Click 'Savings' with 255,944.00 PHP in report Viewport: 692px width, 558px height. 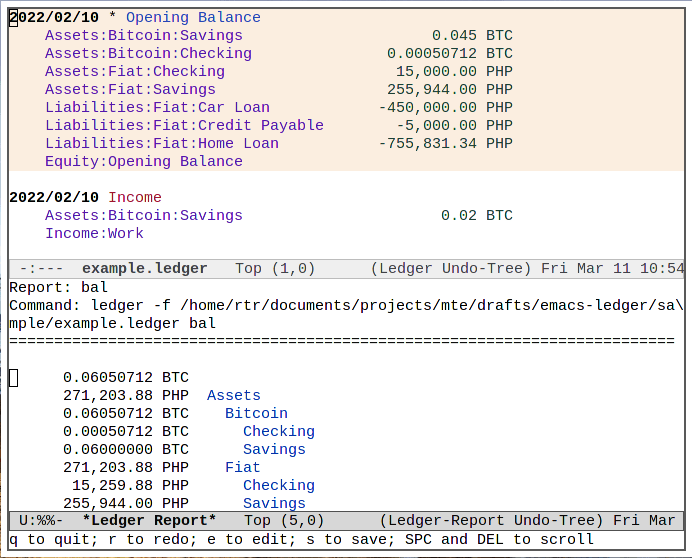click(274, 503)
